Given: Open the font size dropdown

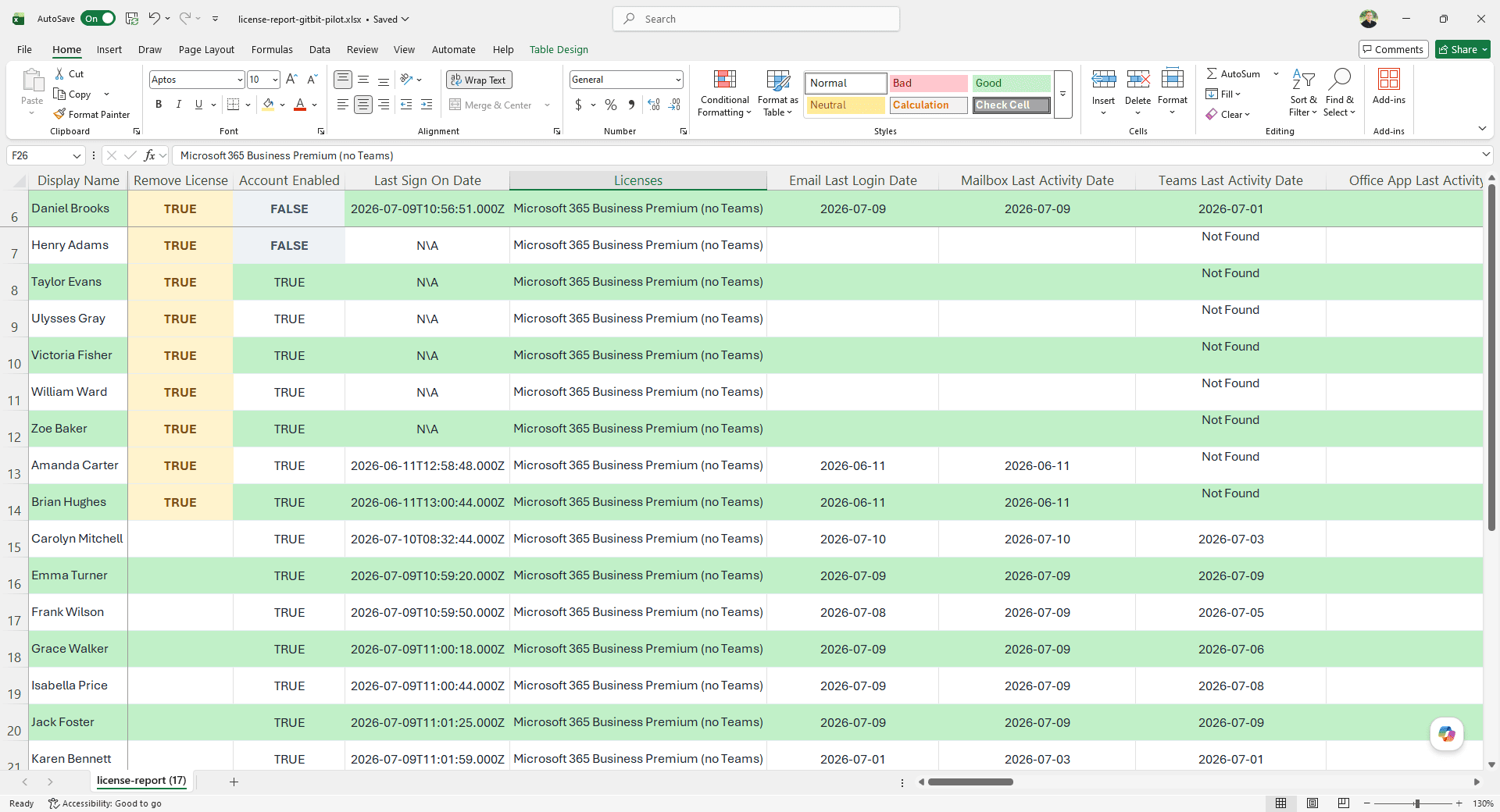Looking at the screenshot, I should [x=275, y=80].
